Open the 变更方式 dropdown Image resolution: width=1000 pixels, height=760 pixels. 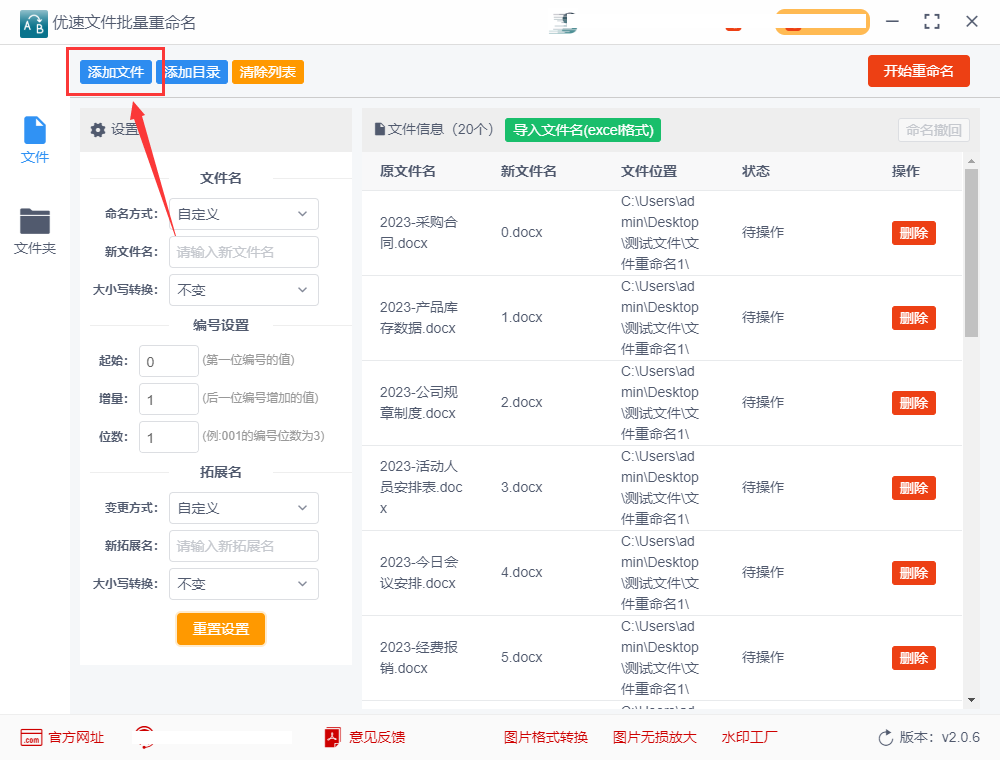point(244,508)
